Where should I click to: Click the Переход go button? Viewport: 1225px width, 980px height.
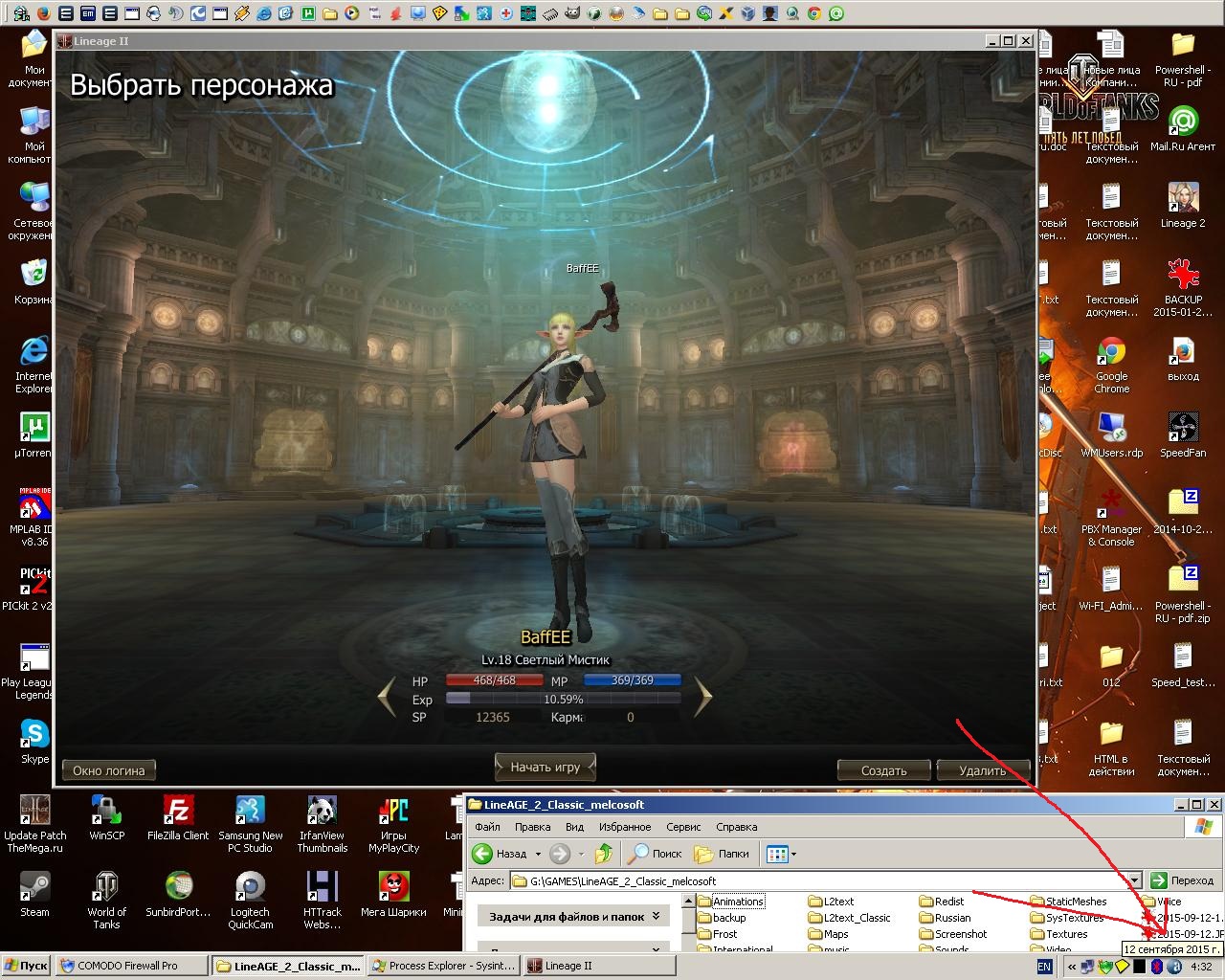click(1183, 880)
